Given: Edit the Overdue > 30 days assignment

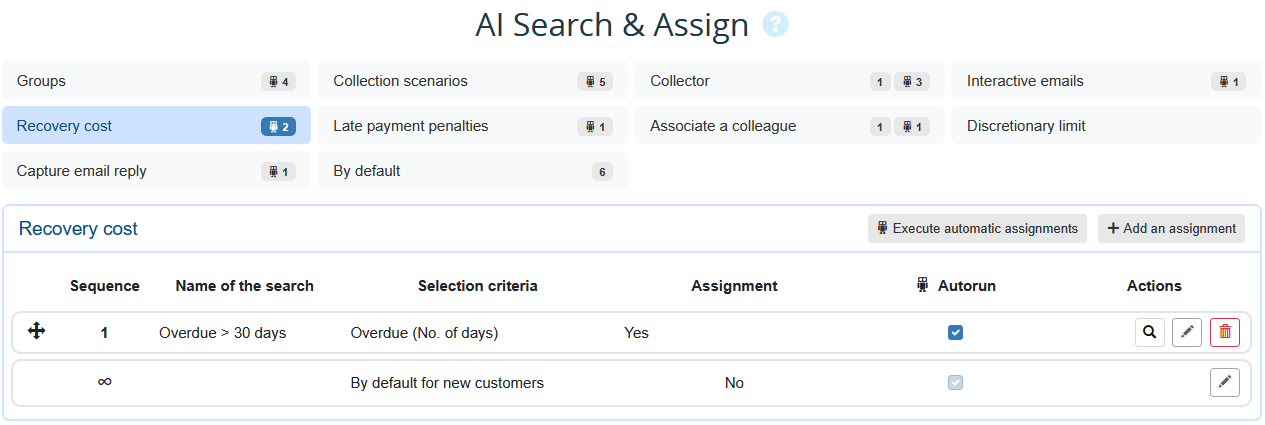Looking at the screenshot, I should click(1187, 333).
